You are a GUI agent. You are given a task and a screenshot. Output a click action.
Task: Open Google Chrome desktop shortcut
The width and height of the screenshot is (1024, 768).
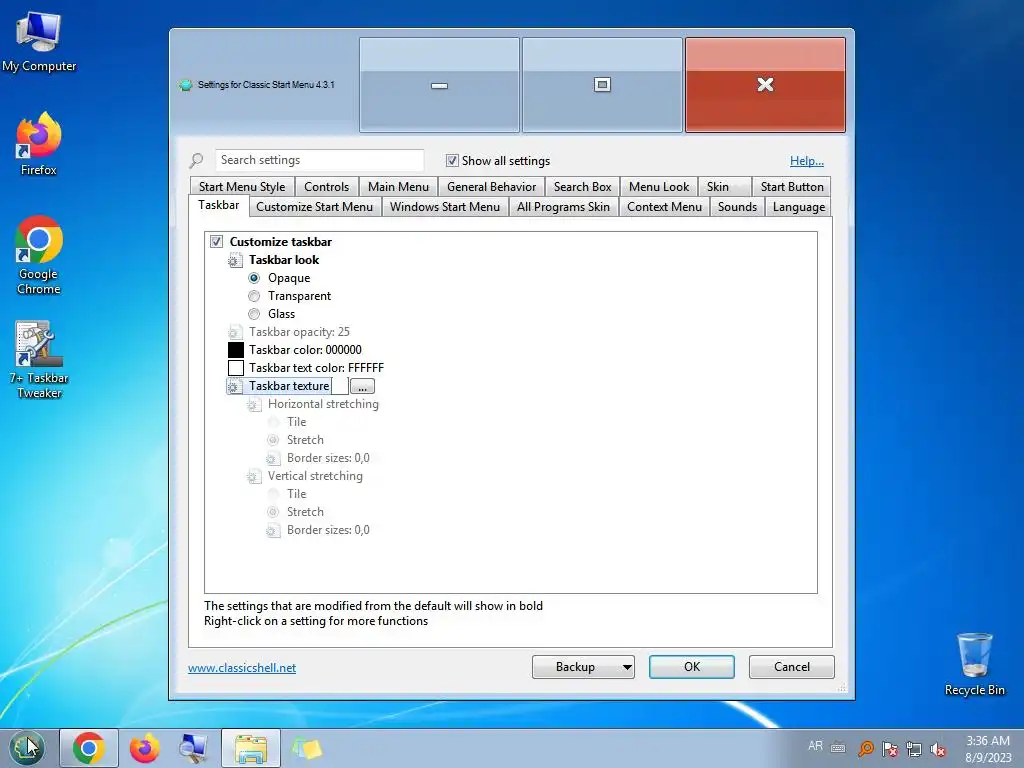(39, 254)
